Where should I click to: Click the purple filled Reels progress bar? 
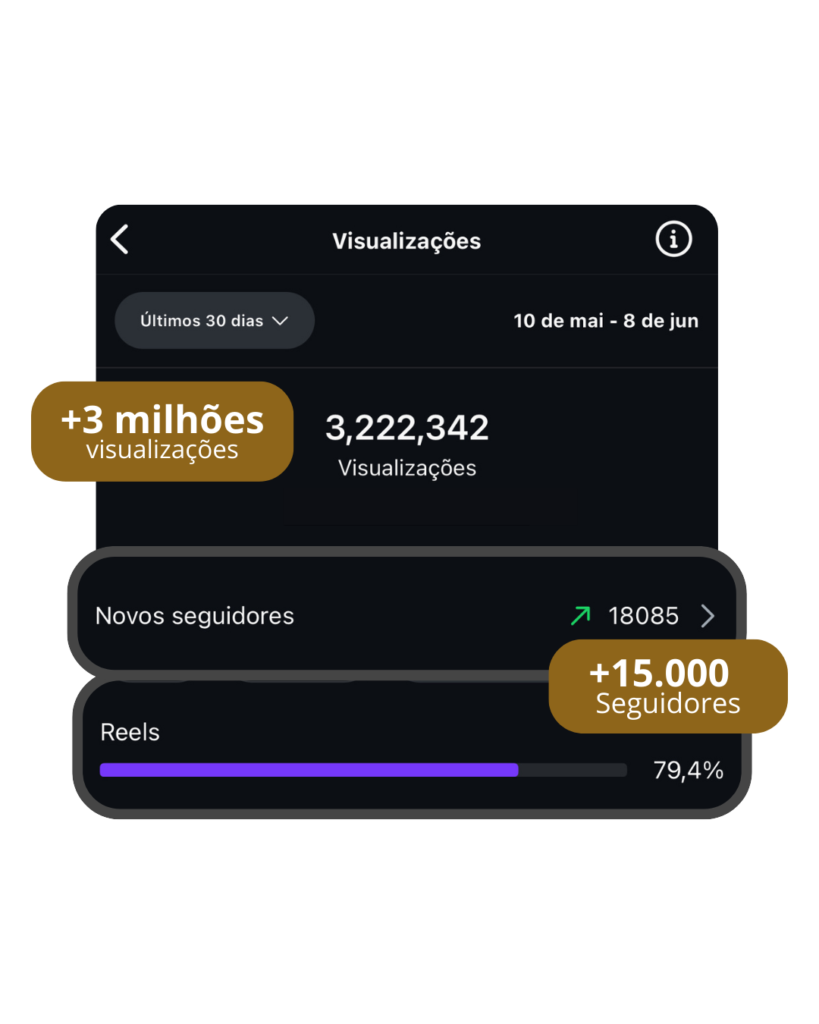pos(309,770)
